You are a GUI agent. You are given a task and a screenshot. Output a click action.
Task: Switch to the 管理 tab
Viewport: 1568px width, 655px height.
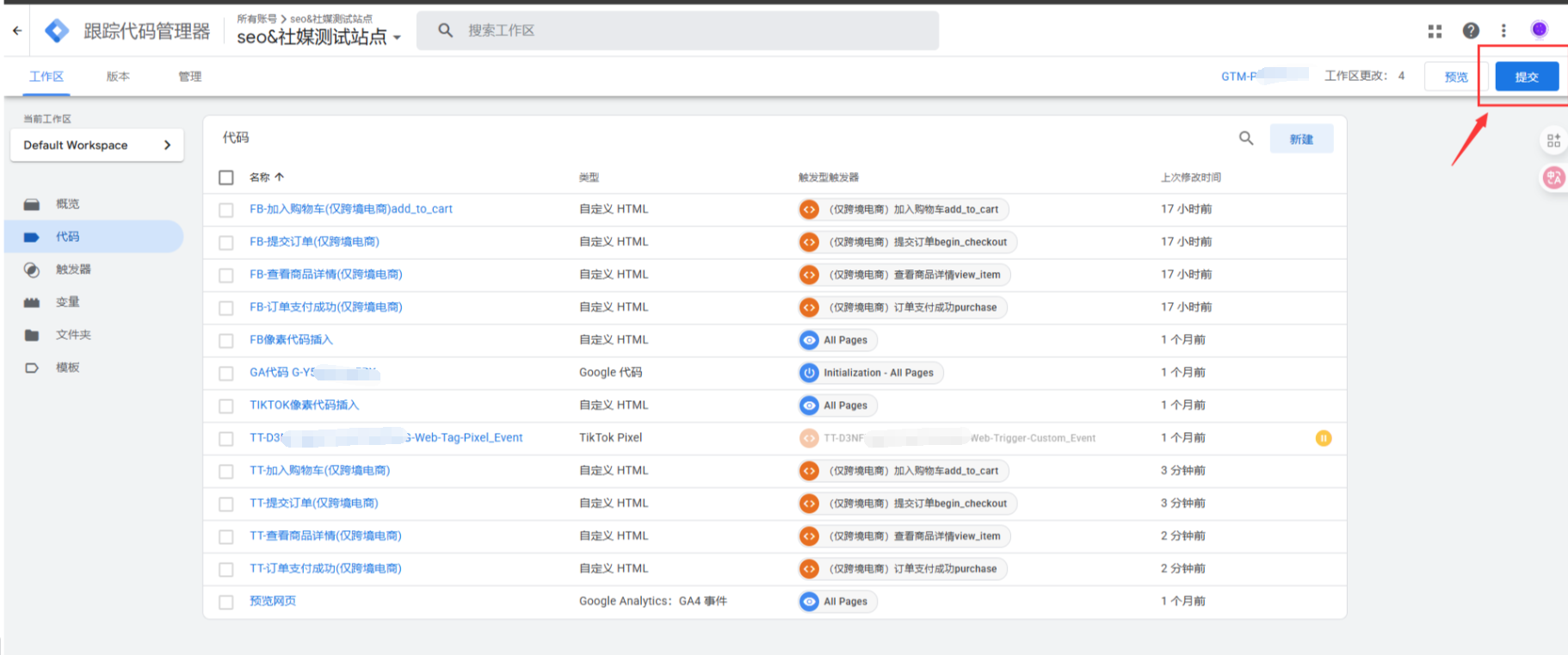coord(189,77)
